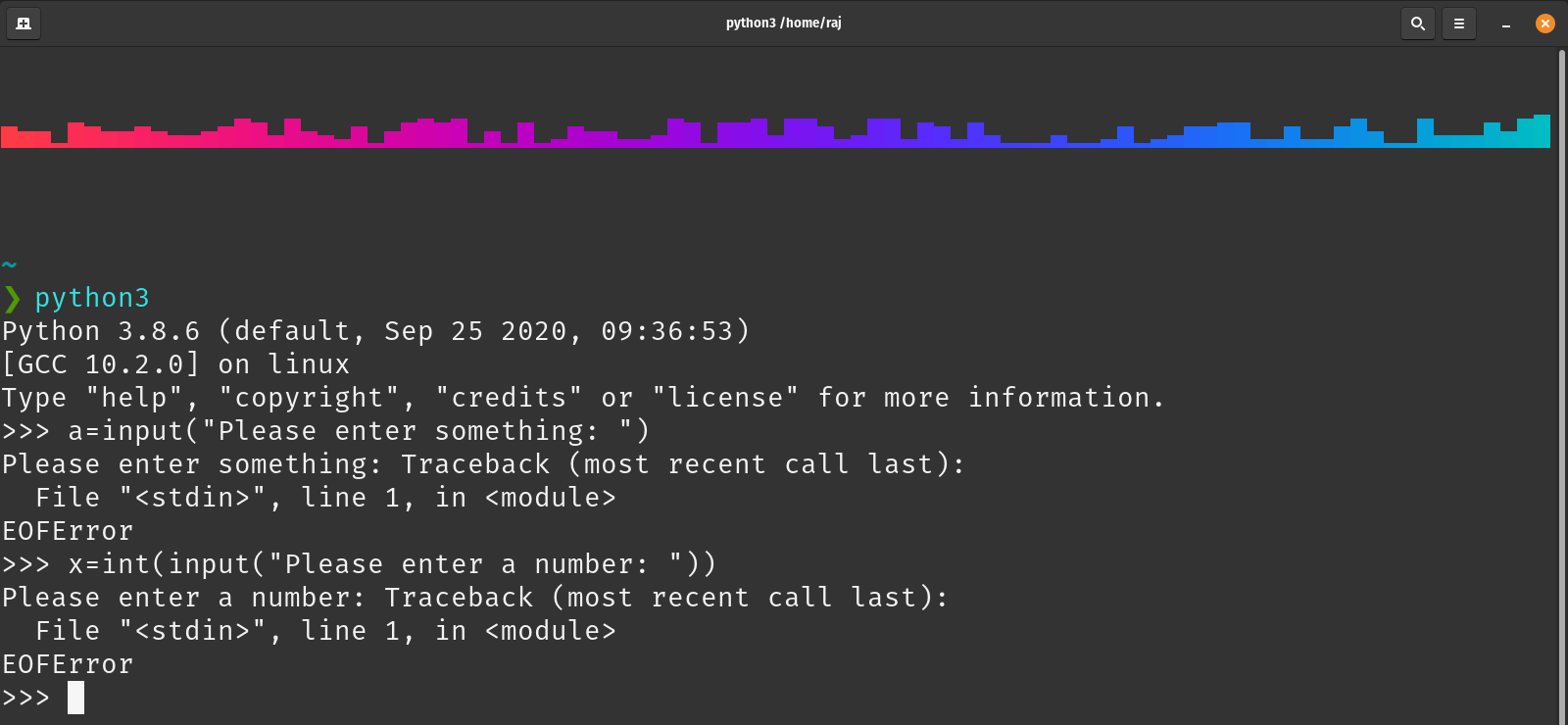Click the vertical scrollbar on right edge
The image size is (1568, 725).
click(x=1562, y=386)
